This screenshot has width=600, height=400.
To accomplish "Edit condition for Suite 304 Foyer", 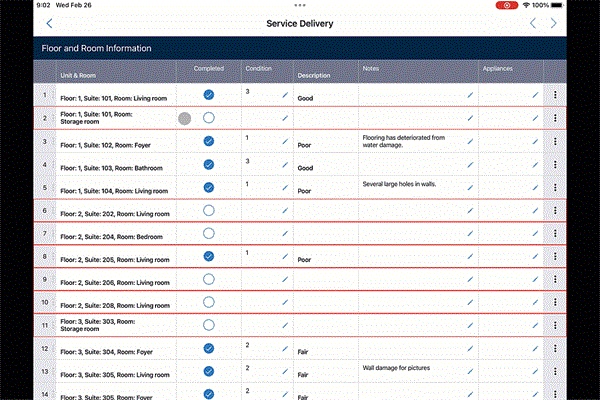I will [285, 349].
